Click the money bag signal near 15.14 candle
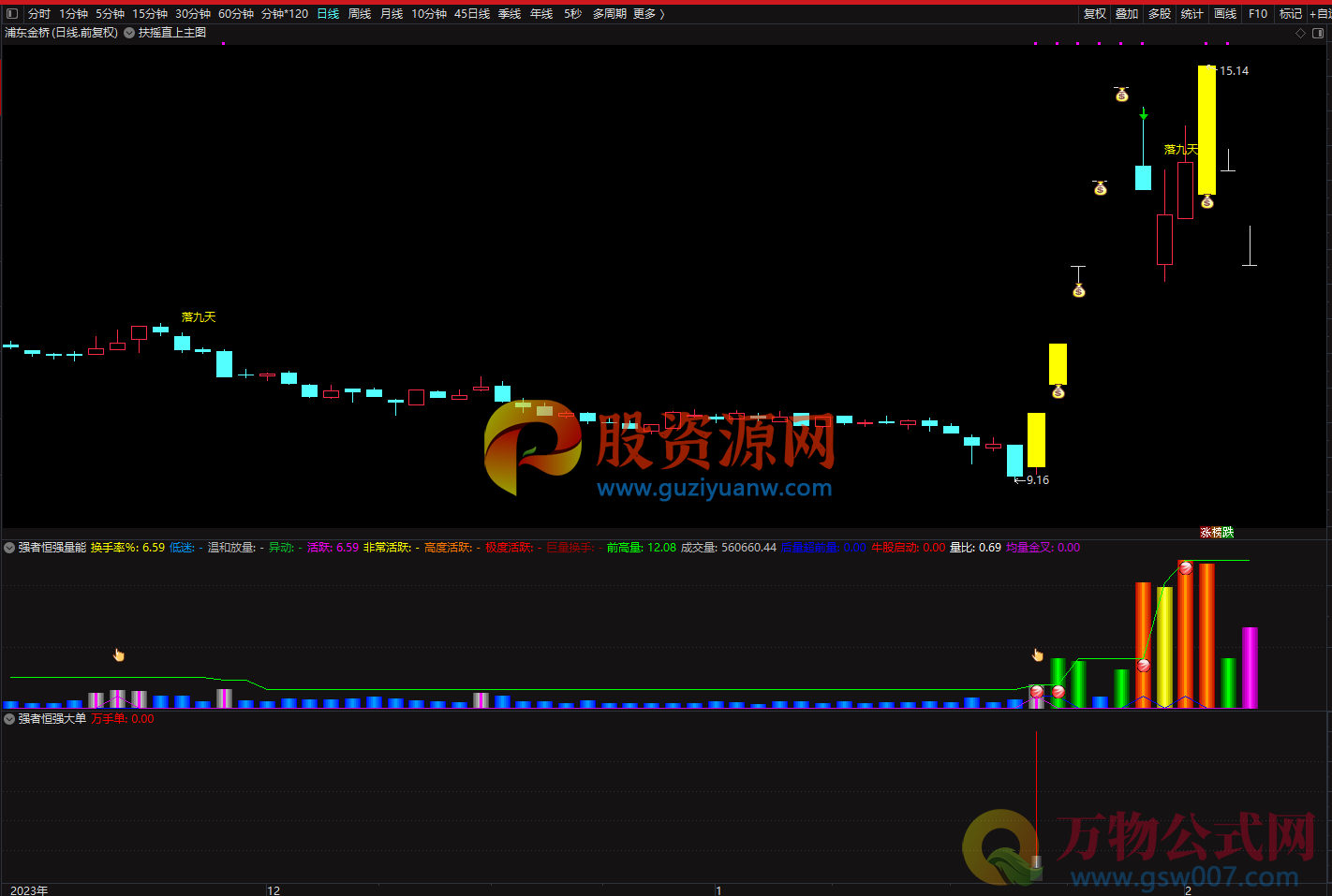This screenshot has width=1332, height=896. 1207,201
